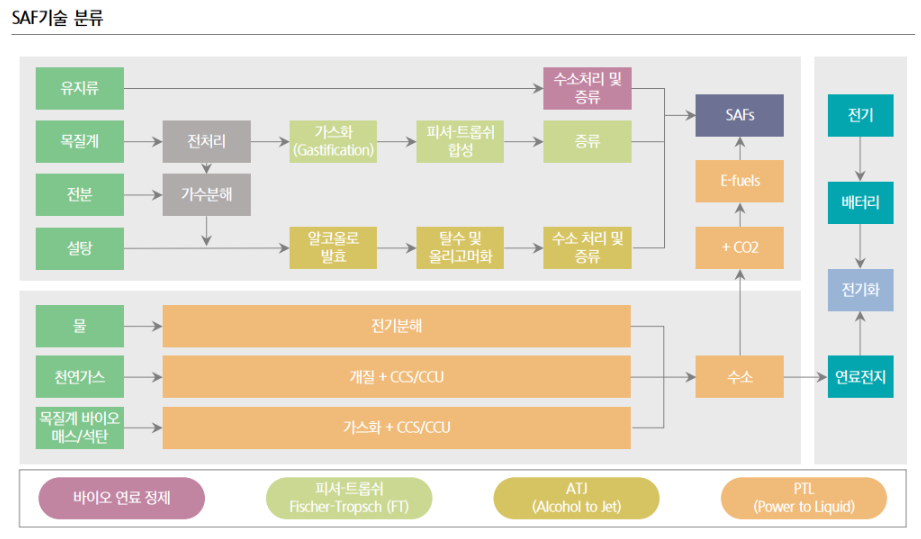Image resolution: width=921 pixels, height=539 pixels.
Task: Click the green '목질계' box above '전분'
Action: [x=80, y=142]
